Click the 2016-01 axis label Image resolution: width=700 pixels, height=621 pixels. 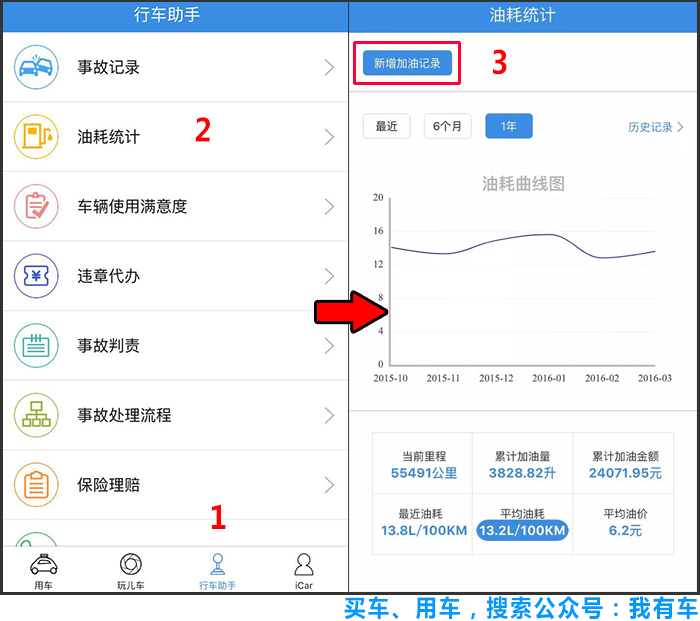(x=549, y=378)
